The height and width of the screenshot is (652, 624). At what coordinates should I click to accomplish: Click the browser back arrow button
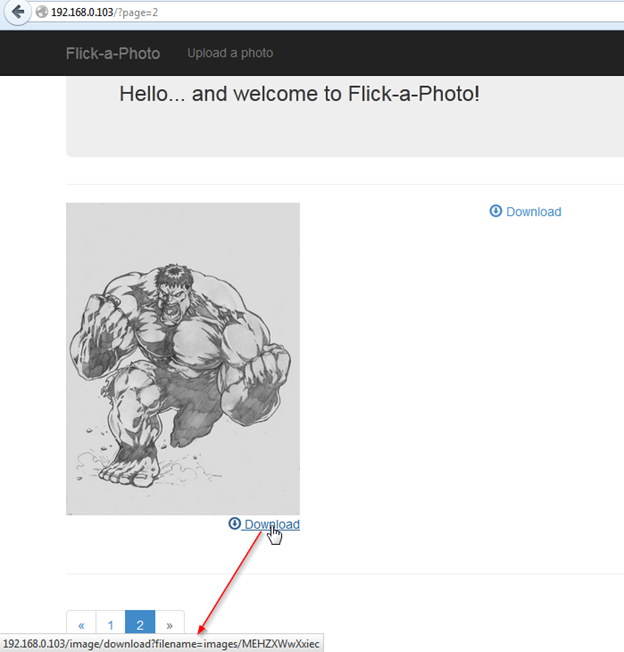17,12
